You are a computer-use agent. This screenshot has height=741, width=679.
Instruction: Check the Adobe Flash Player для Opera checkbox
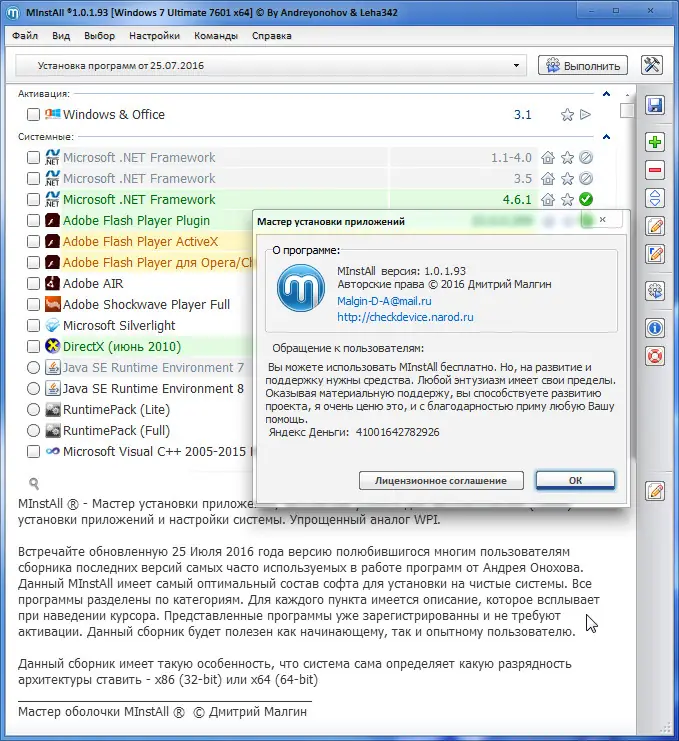pos(34,262)
